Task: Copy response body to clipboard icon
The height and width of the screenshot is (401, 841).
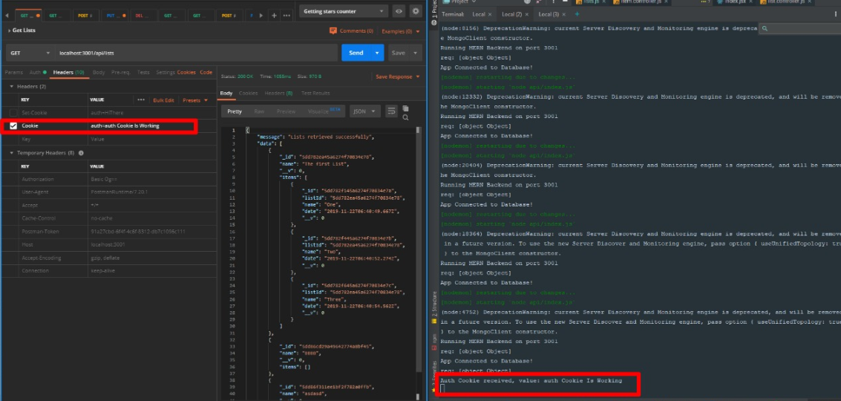Action: pos(405,108)
